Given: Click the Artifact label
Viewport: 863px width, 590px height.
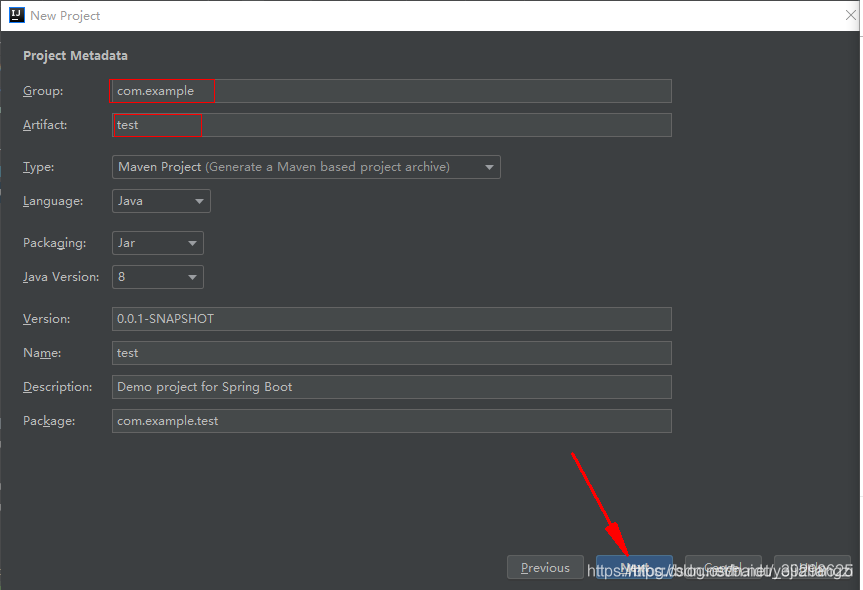Looking at the screenshot, I should [x=45, y=125].
